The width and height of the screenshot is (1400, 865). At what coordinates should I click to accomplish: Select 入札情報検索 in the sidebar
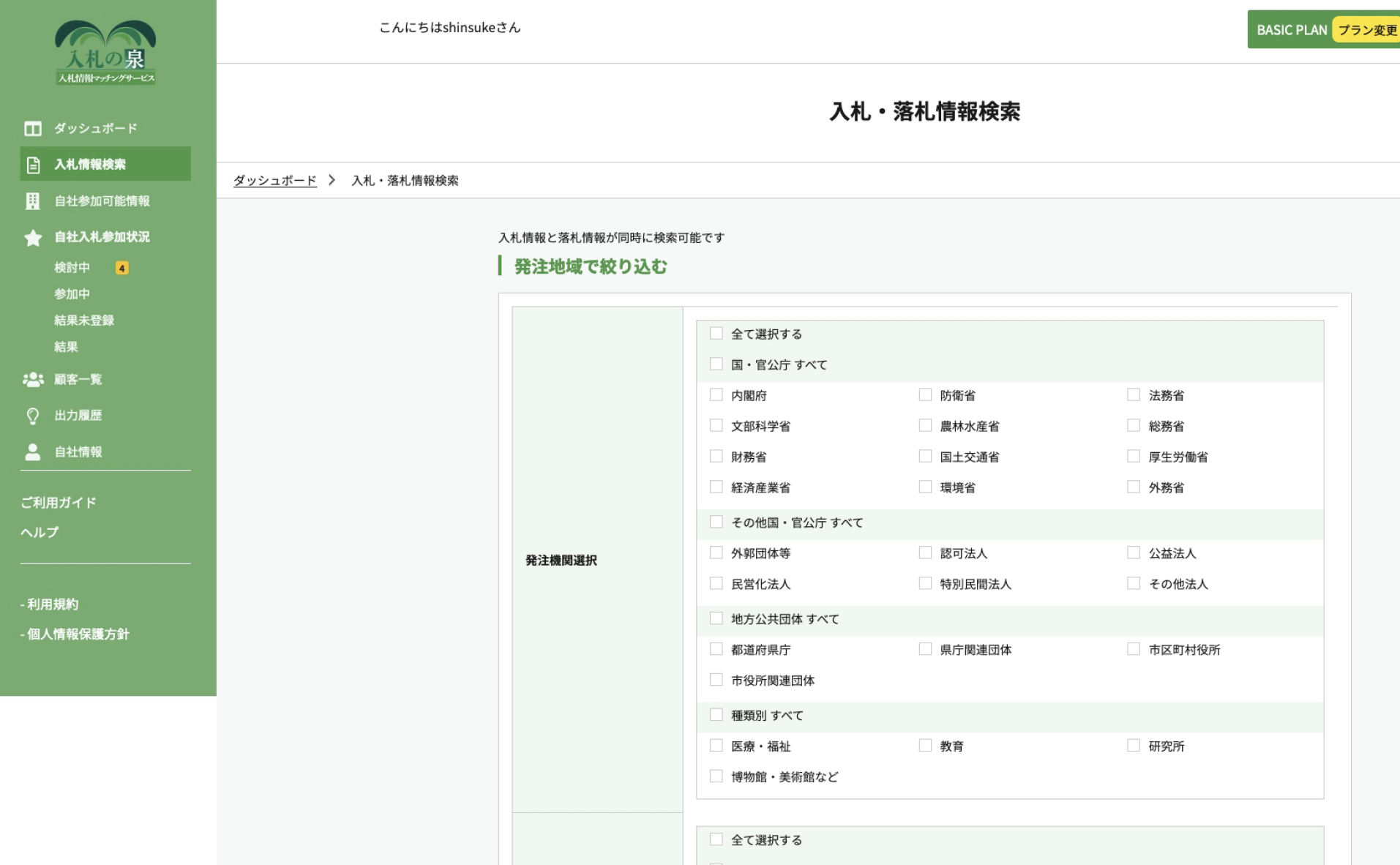[x=105, y=164]
